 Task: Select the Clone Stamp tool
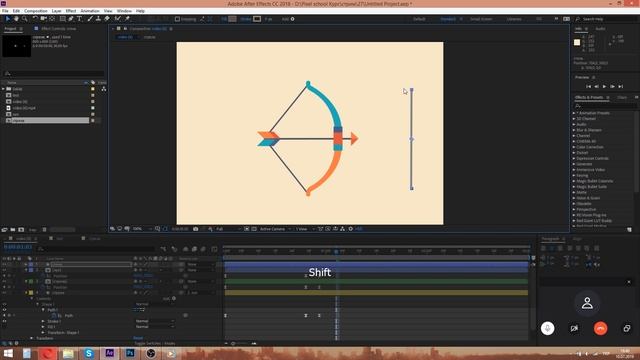(x=98, y=19)
